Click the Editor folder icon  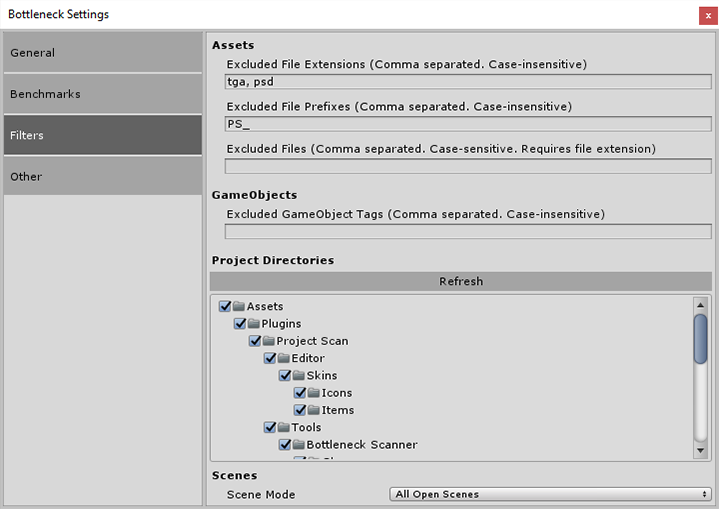[x=285, y=358]
